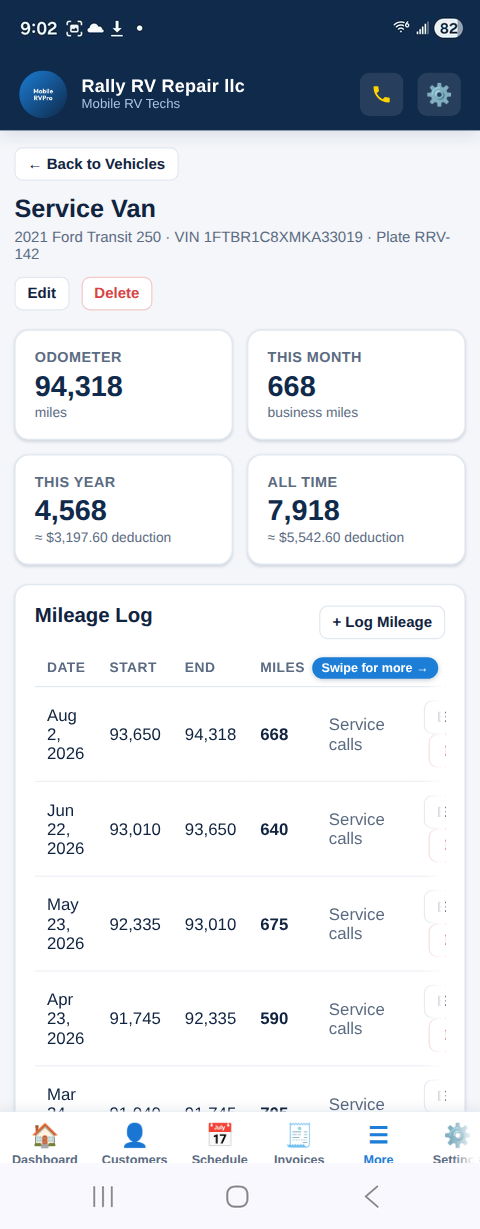Screen dimensions: 480x1229
Task: Click miles value 675
Action: (274, 924)
